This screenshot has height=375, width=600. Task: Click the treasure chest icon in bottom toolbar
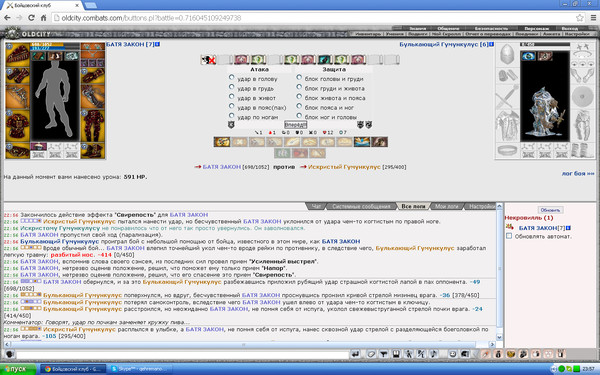[511, 354]
